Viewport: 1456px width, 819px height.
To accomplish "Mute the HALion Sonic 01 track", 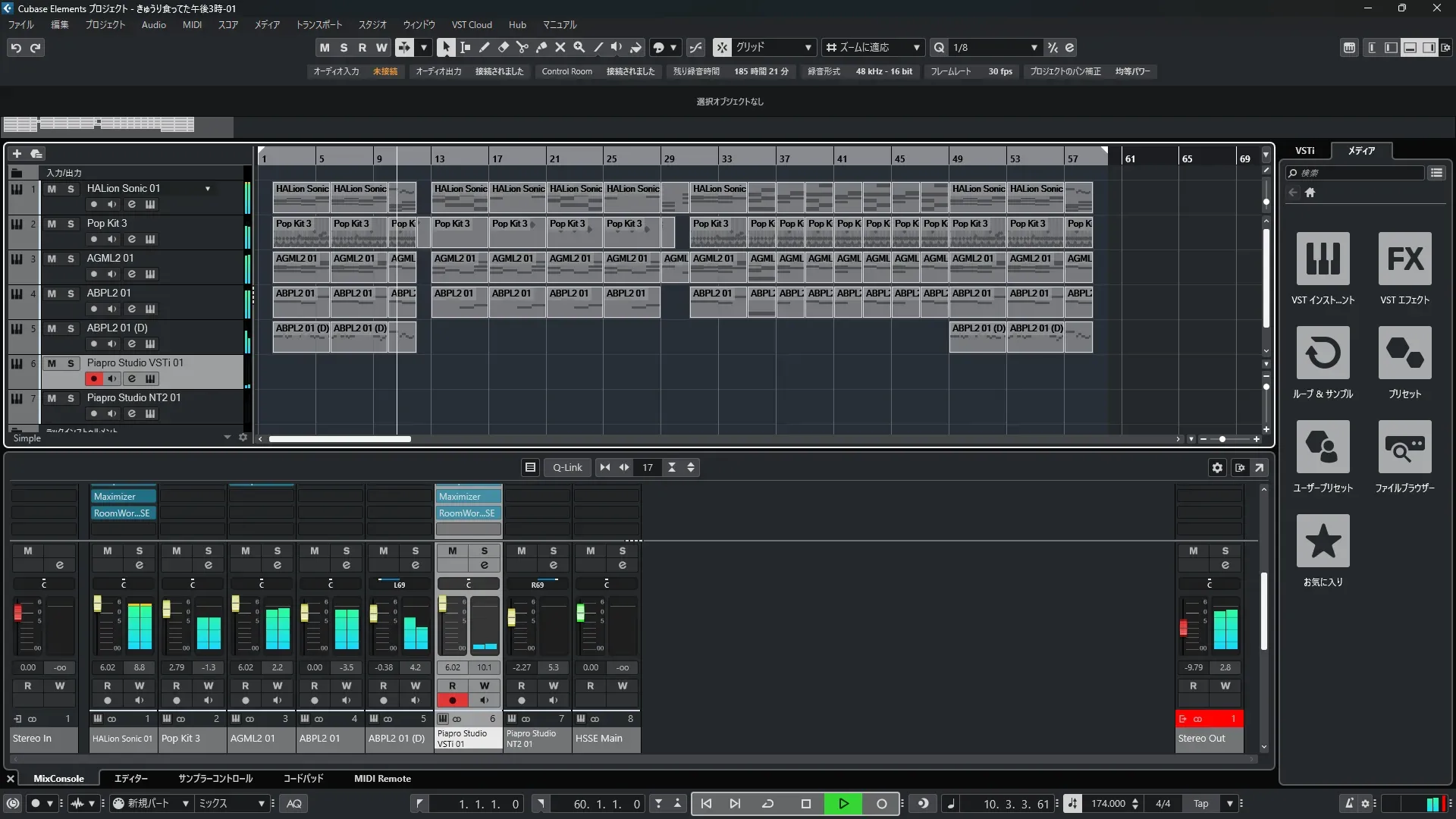I will (52, 189).
